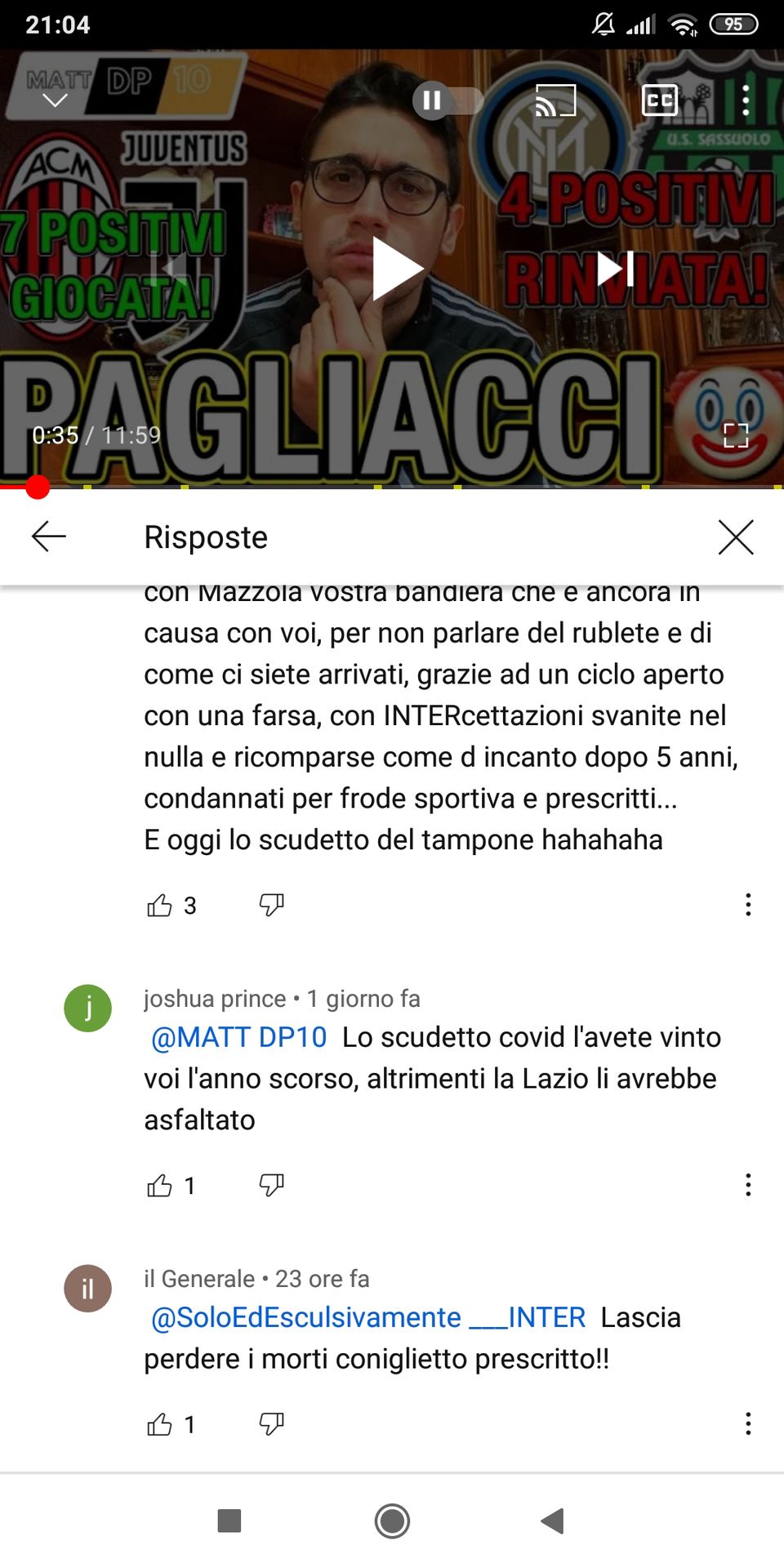Open options menu for joshua prince's comment

pyautogui.click(x=748, y=1185)
